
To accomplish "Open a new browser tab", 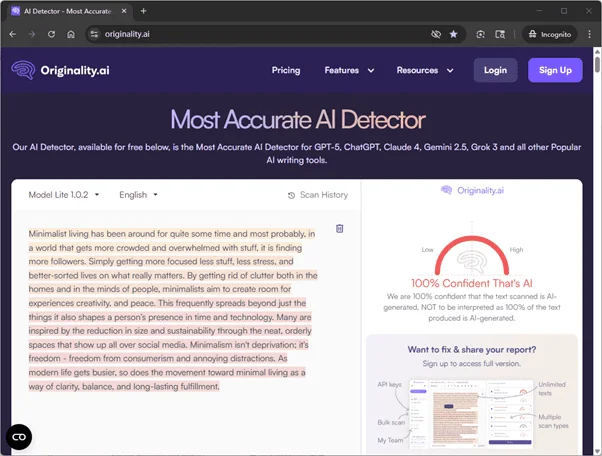I will (x=144, y=11).
